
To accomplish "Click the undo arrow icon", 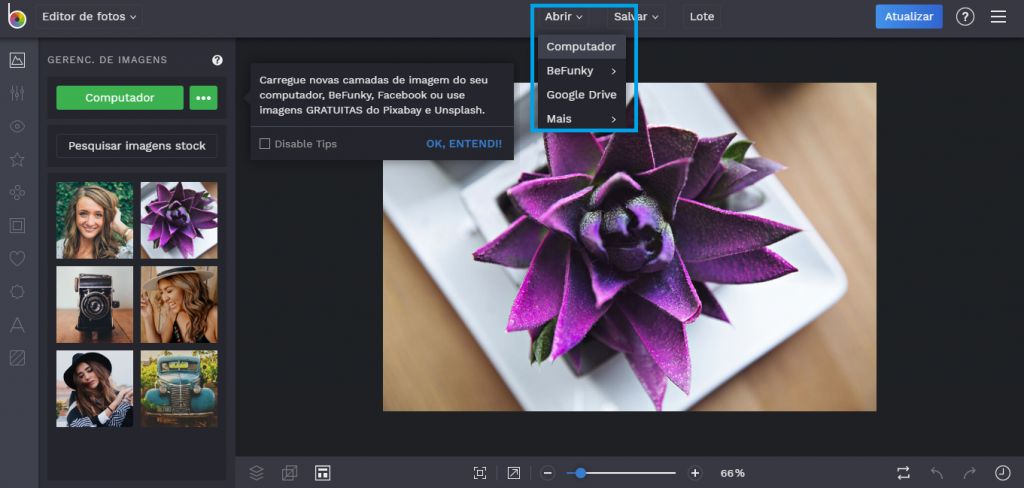I will [936, 473].
